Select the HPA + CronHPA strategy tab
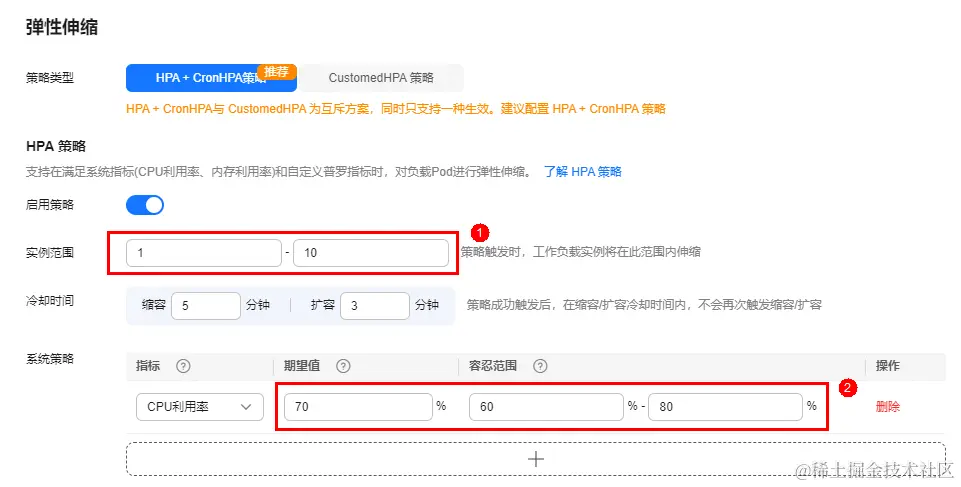Viewport: 961px width, 487px height. (211, 78)
